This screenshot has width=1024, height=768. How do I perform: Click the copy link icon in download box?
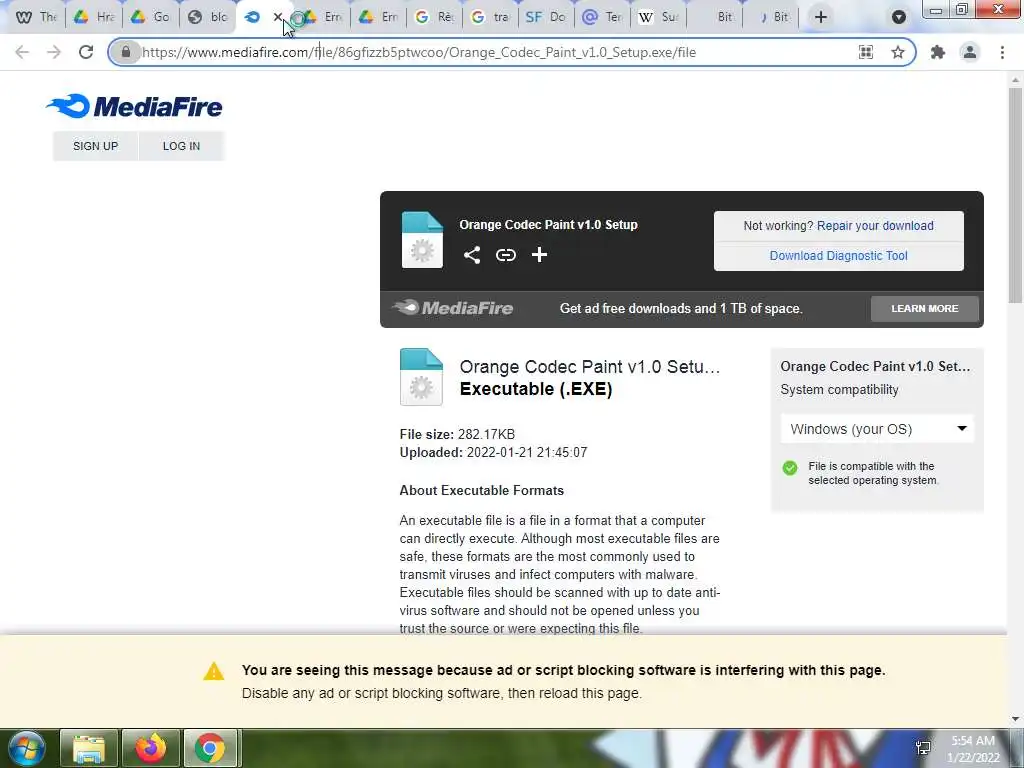[505, 255]
